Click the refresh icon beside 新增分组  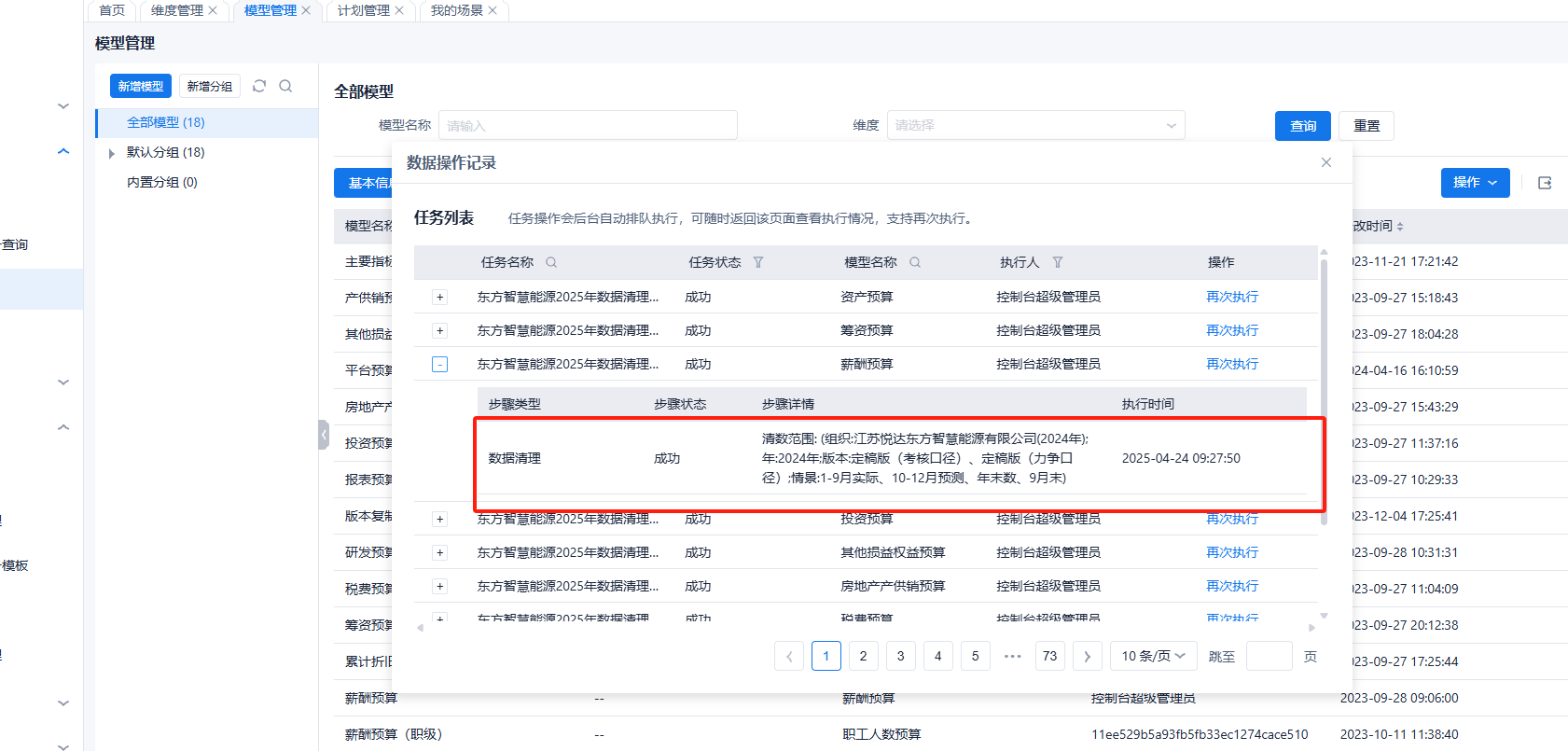pyautogui.click(x=259, y=86)
